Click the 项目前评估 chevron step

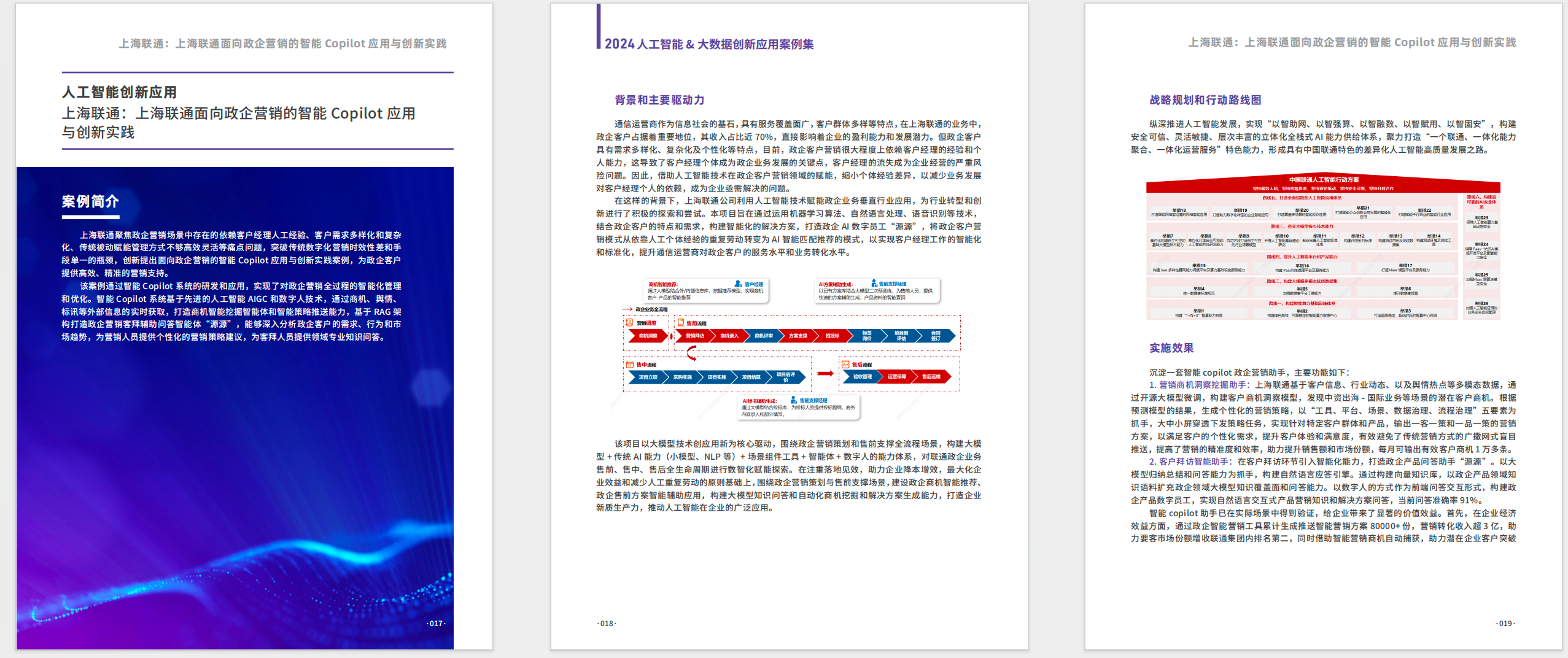coord(901,336)
